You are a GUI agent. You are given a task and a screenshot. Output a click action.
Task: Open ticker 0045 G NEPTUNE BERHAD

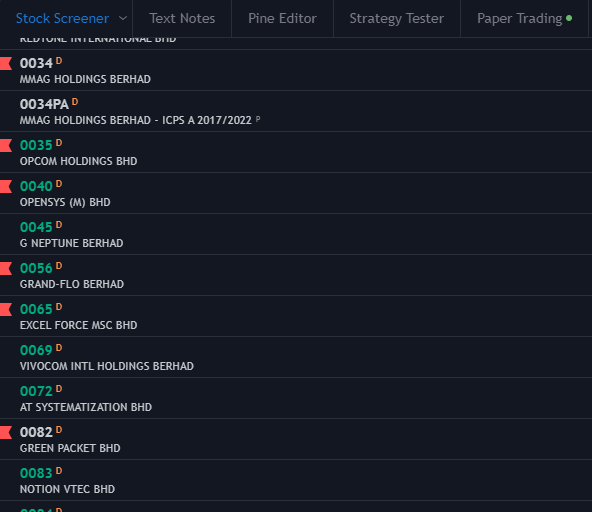click(296, 234)
